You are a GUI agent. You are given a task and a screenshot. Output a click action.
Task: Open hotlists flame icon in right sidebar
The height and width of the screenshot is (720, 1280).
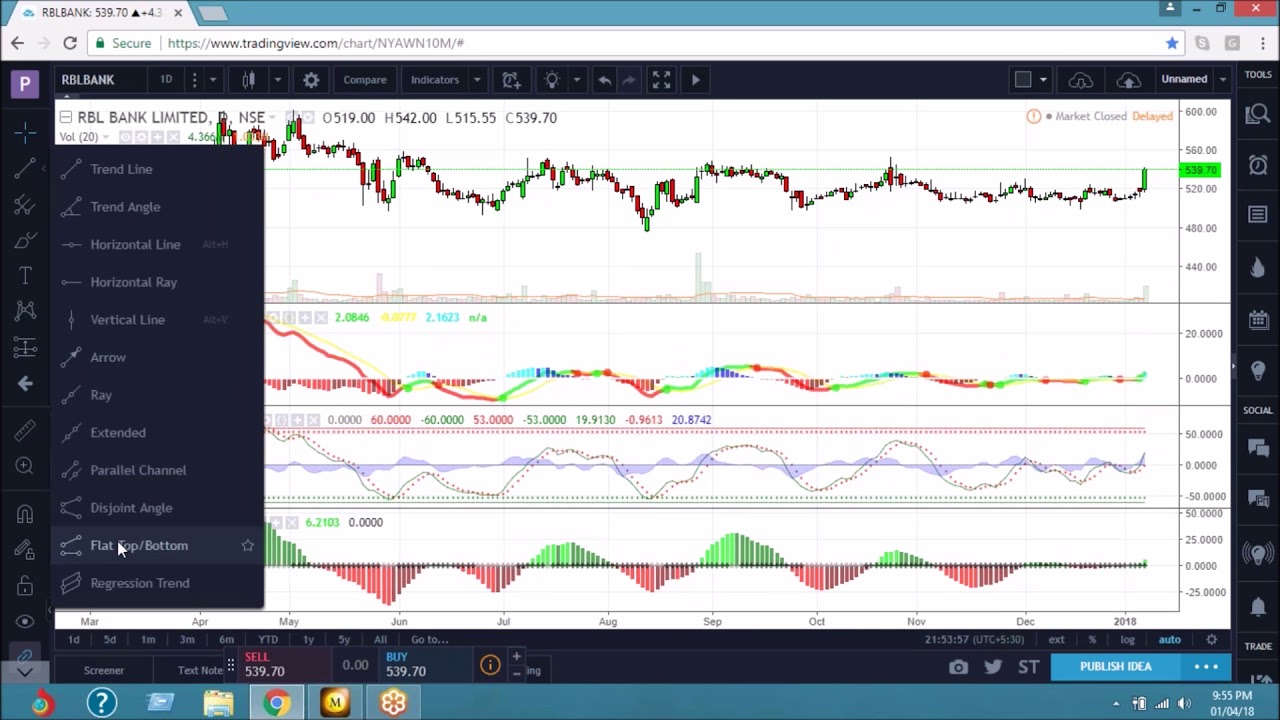1258,267
